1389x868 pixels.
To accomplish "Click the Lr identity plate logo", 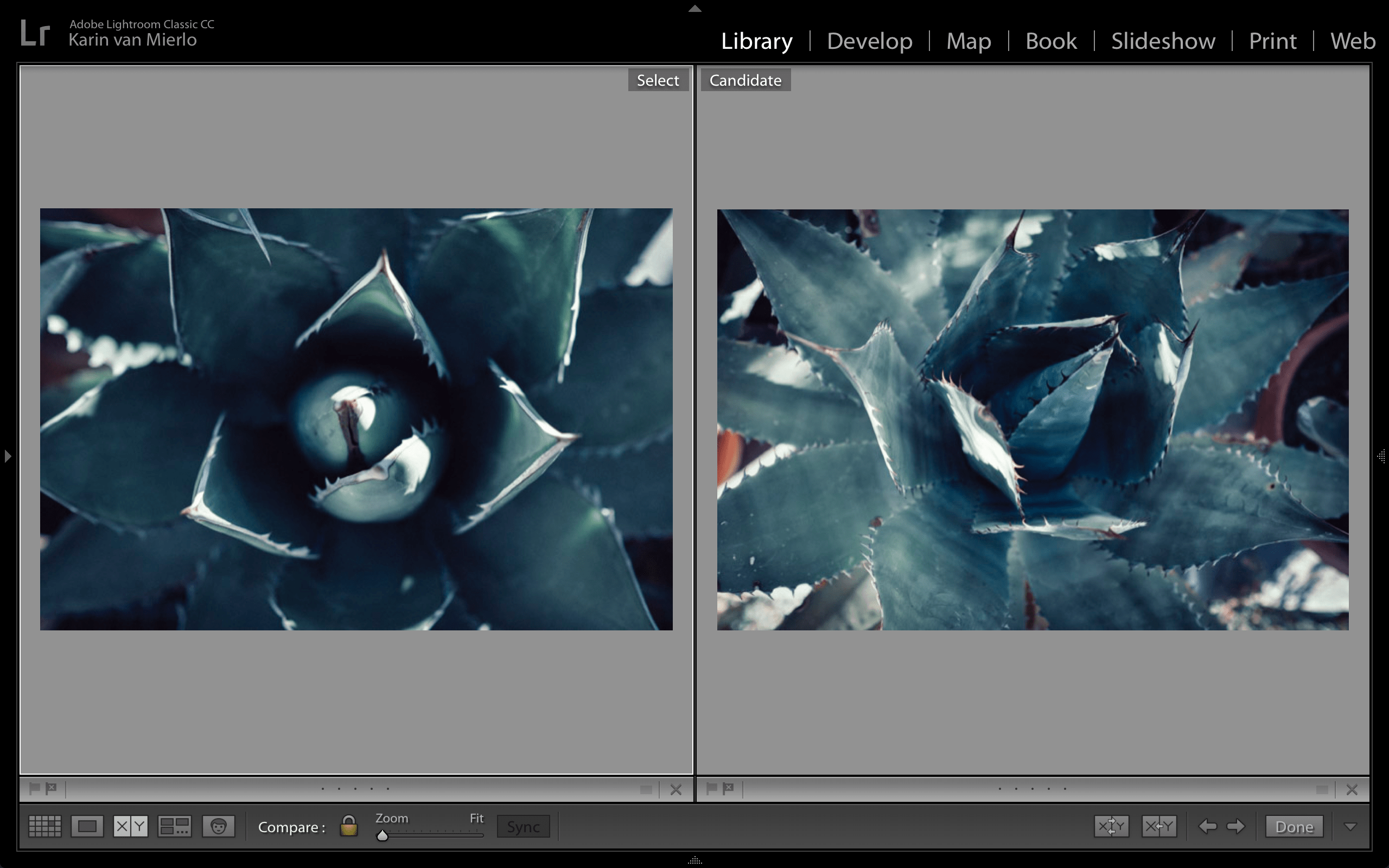I will pyautogui.click(x=35, y=33).
